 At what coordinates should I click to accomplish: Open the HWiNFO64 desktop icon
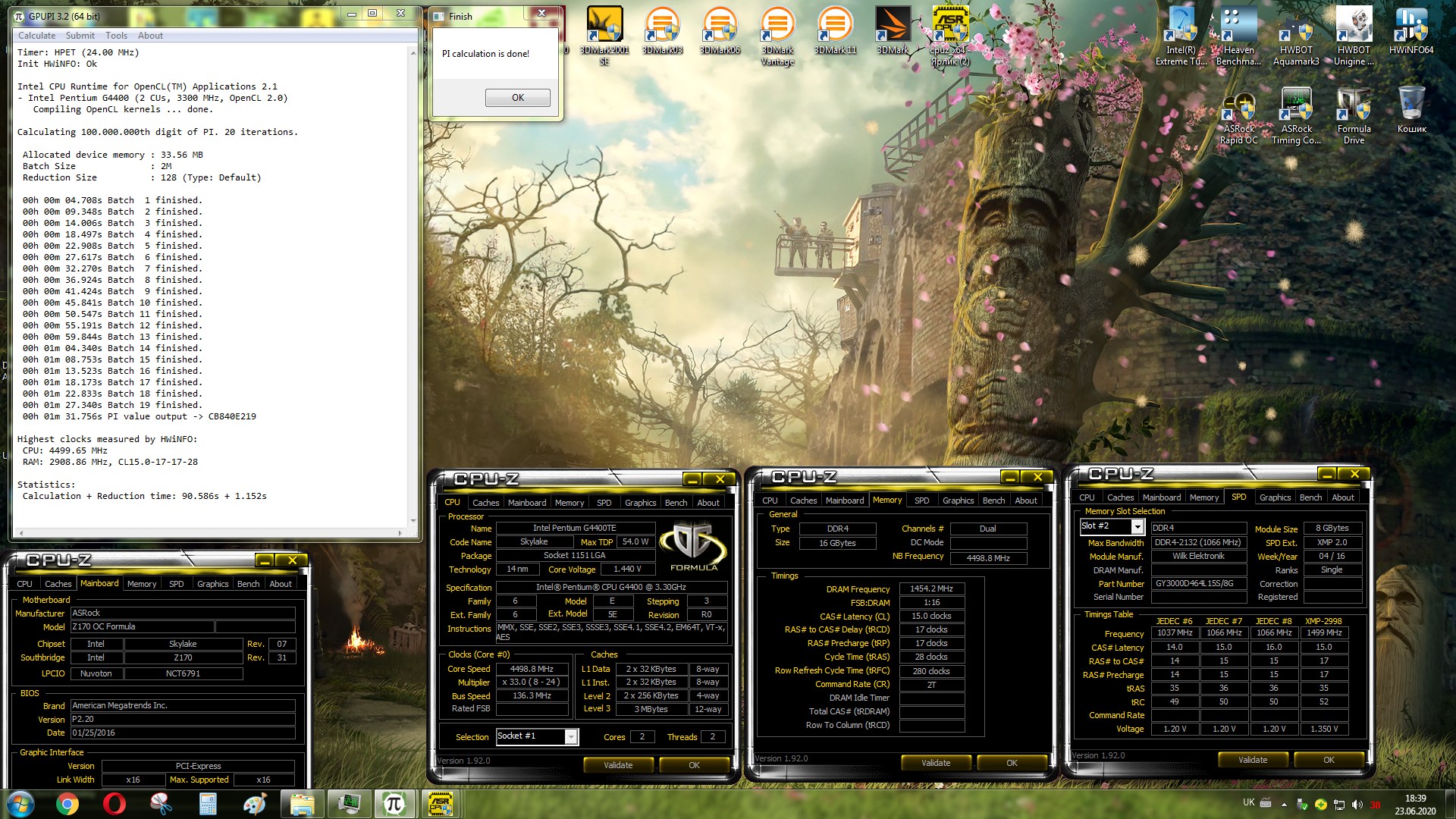tap(1411, 30)
